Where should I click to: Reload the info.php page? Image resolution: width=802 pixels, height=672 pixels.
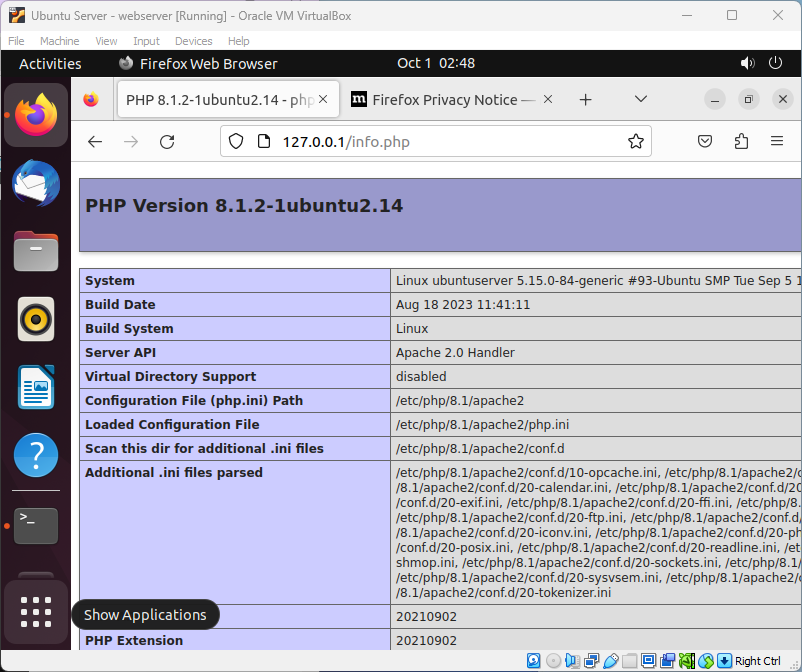[x=167, y=142]
